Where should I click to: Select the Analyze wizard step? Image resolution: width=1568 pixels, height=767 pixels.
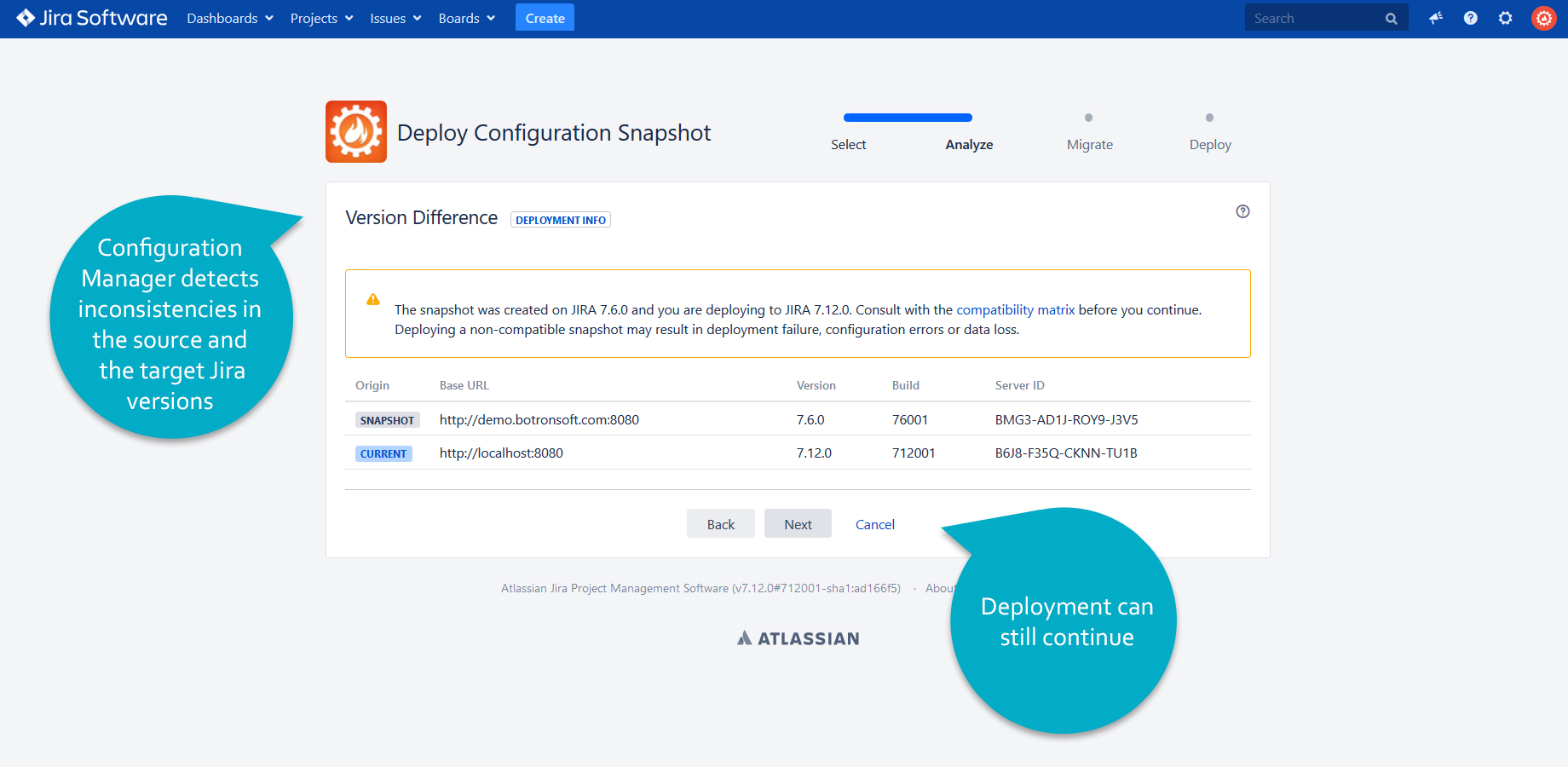pyautogui.click(x=969, y=144)
